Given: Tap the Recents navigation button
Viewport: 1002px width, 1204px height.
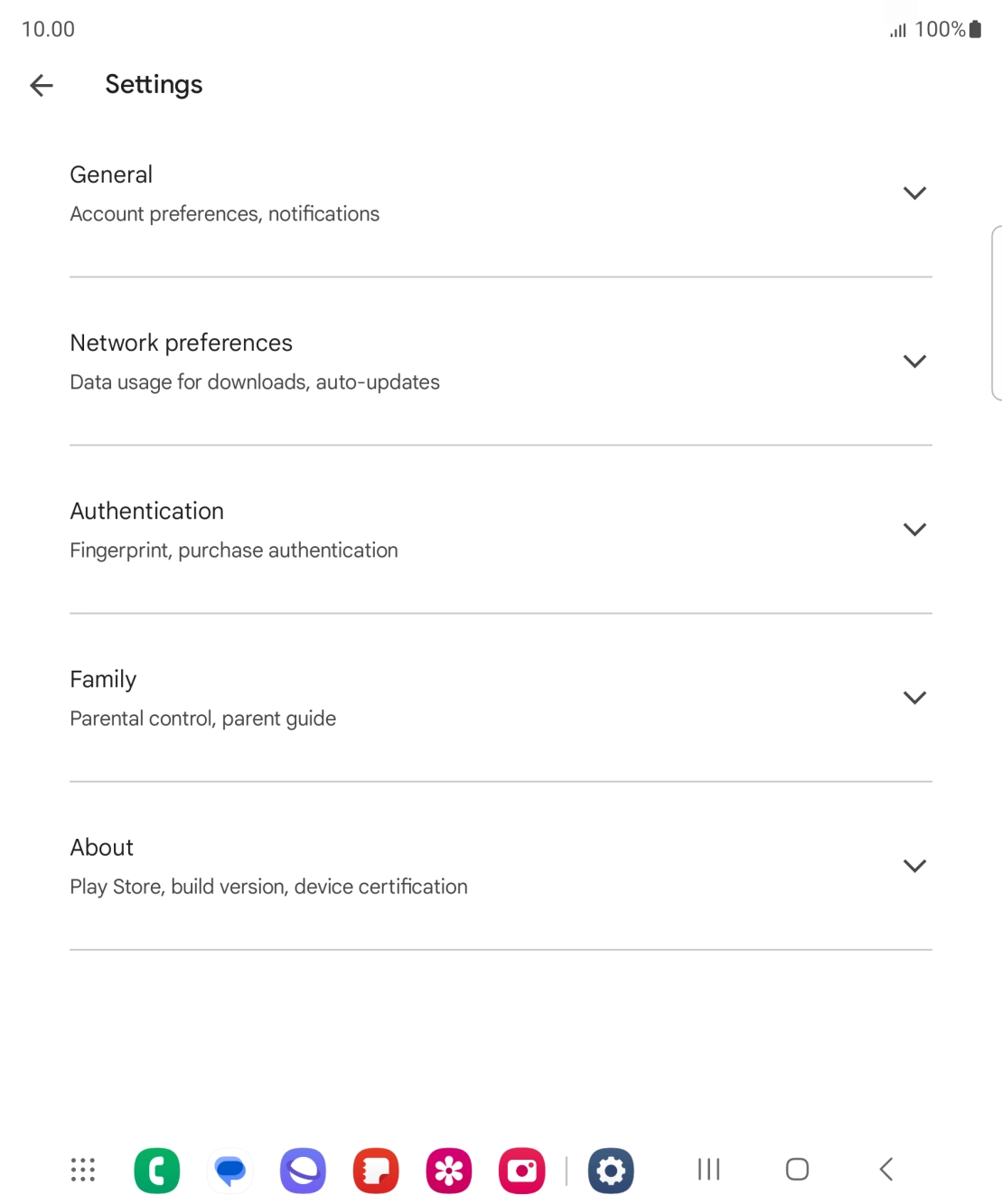Looking at the screenshot, I should click(x=707, y=1168).
